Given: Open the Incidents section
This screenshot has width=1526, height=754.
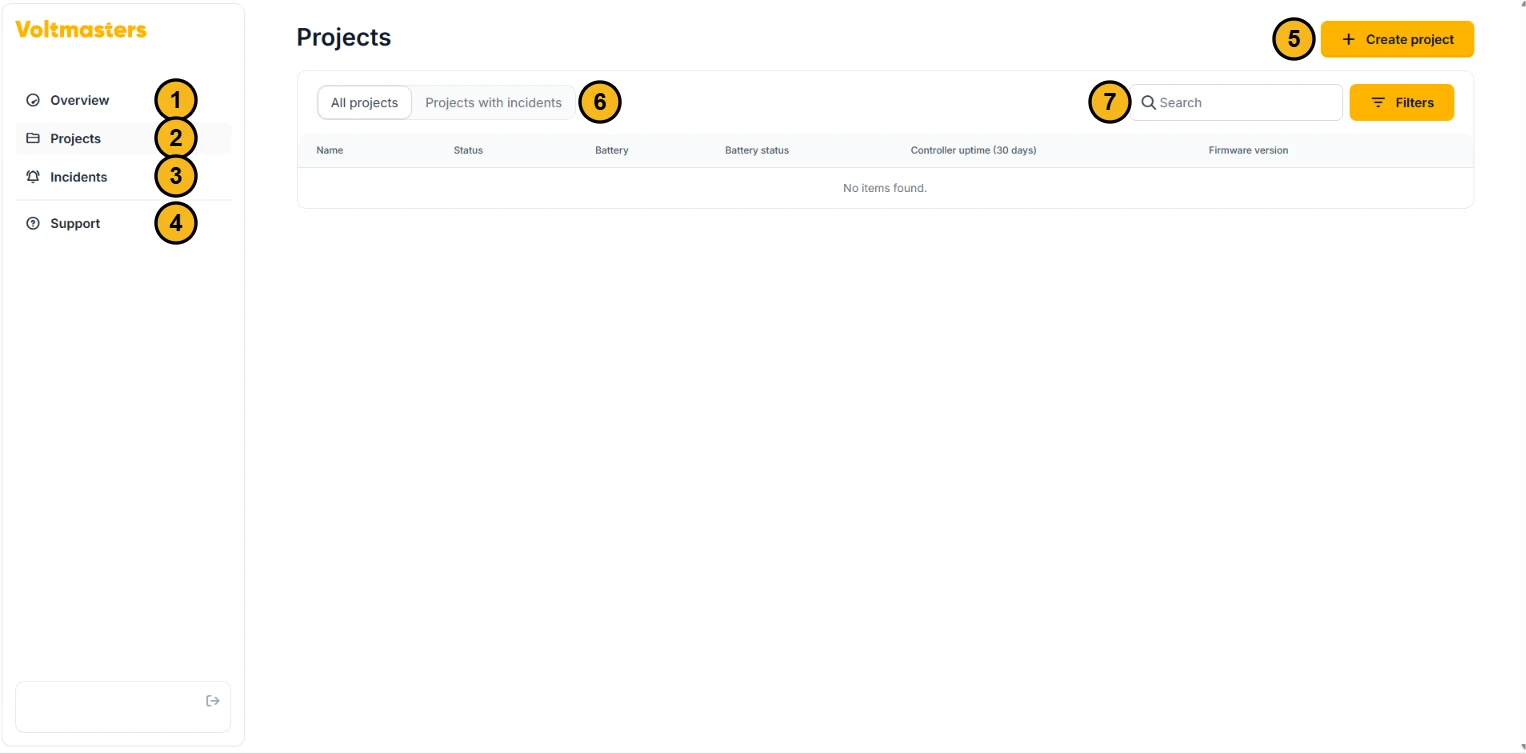Looking at the screenshot, I should [x=123, y=177].
